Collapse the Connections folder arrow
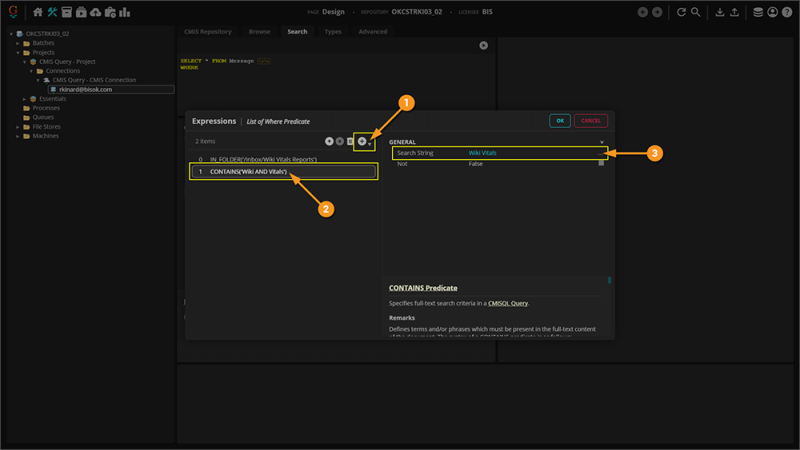The width and height of the screenshot is (800, 450). point(31,71)
